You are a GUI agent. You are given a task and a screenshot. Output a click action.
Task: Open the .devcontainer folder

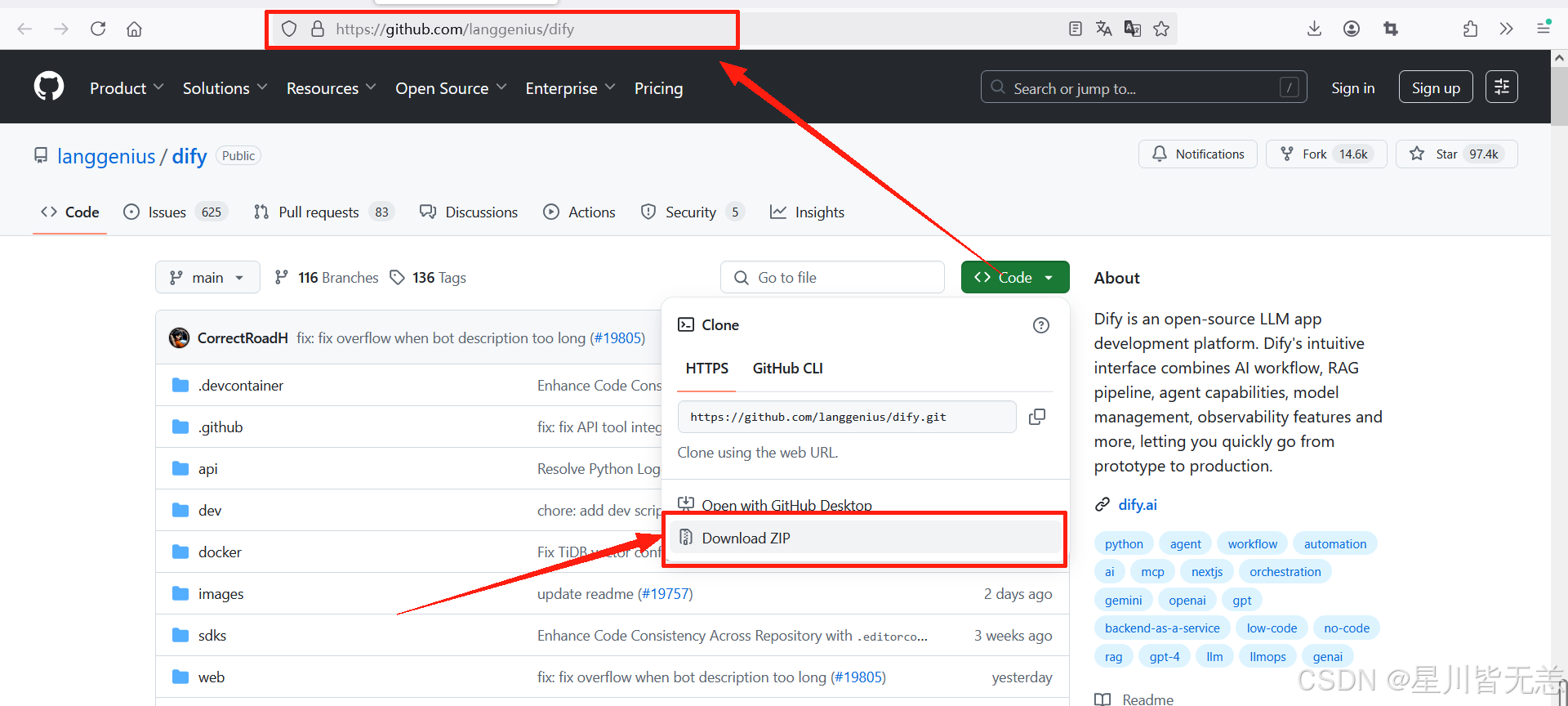click(x=241, y=385)
